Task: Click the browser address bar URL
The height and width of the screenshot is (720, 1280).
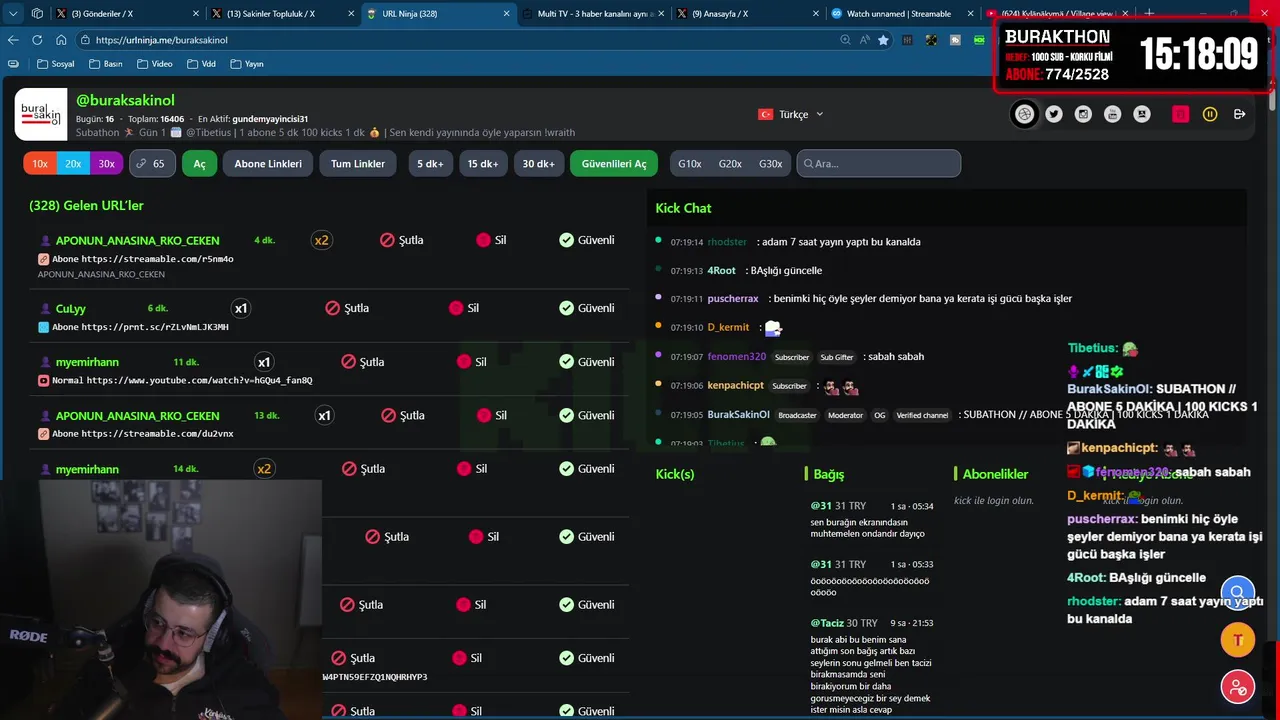Action: pos(162,40)
